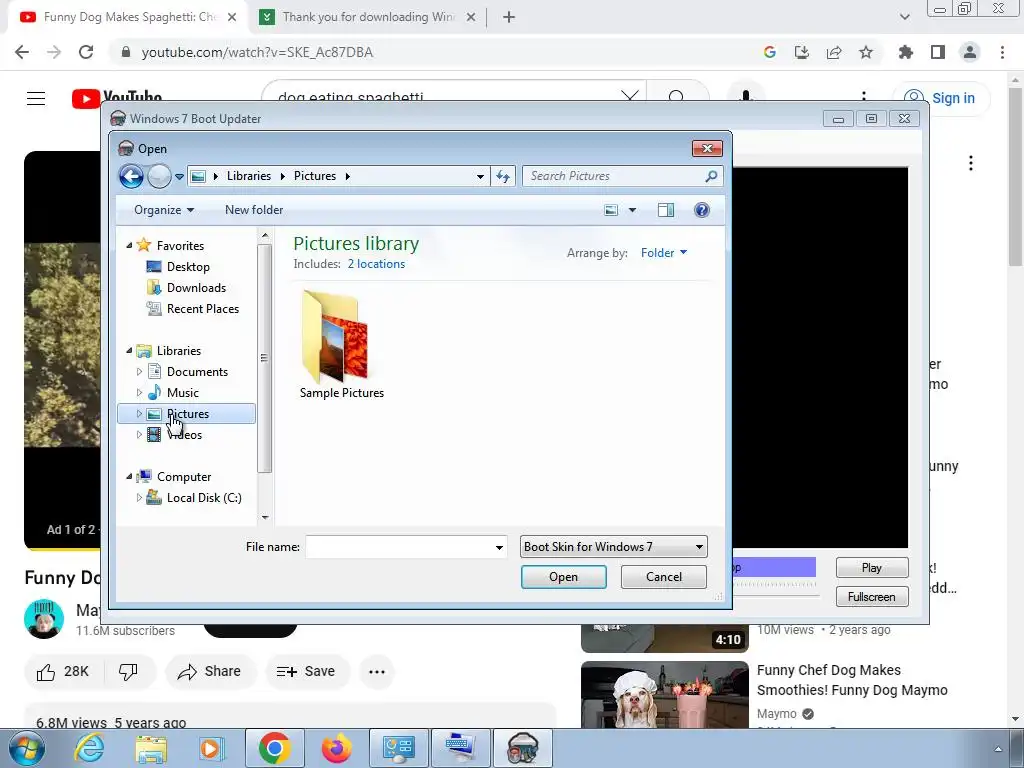Click the Save button under video
The image size is (1024, 768).
point(306,671)
